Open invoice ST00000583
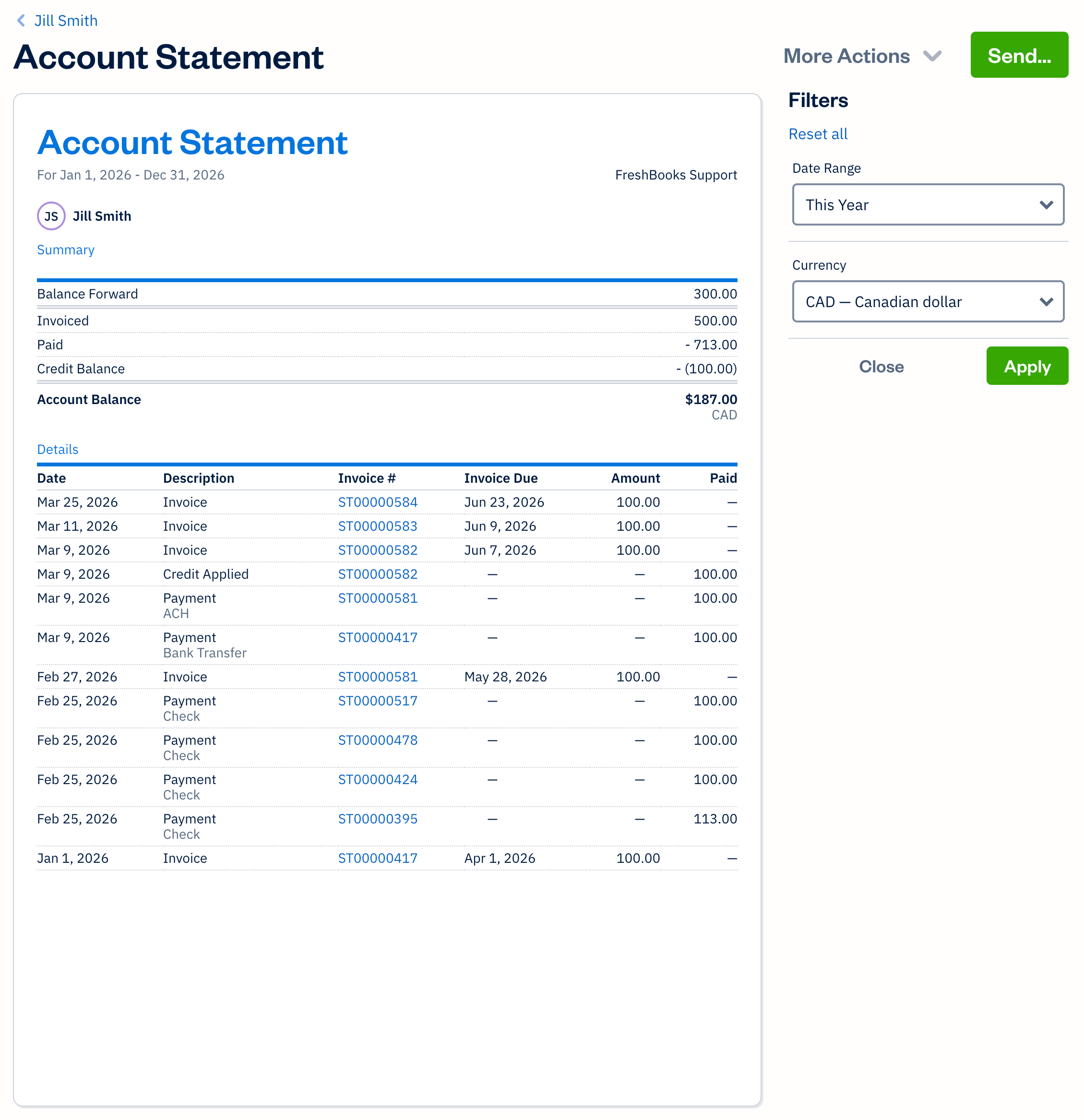 [x=378, y=526]
